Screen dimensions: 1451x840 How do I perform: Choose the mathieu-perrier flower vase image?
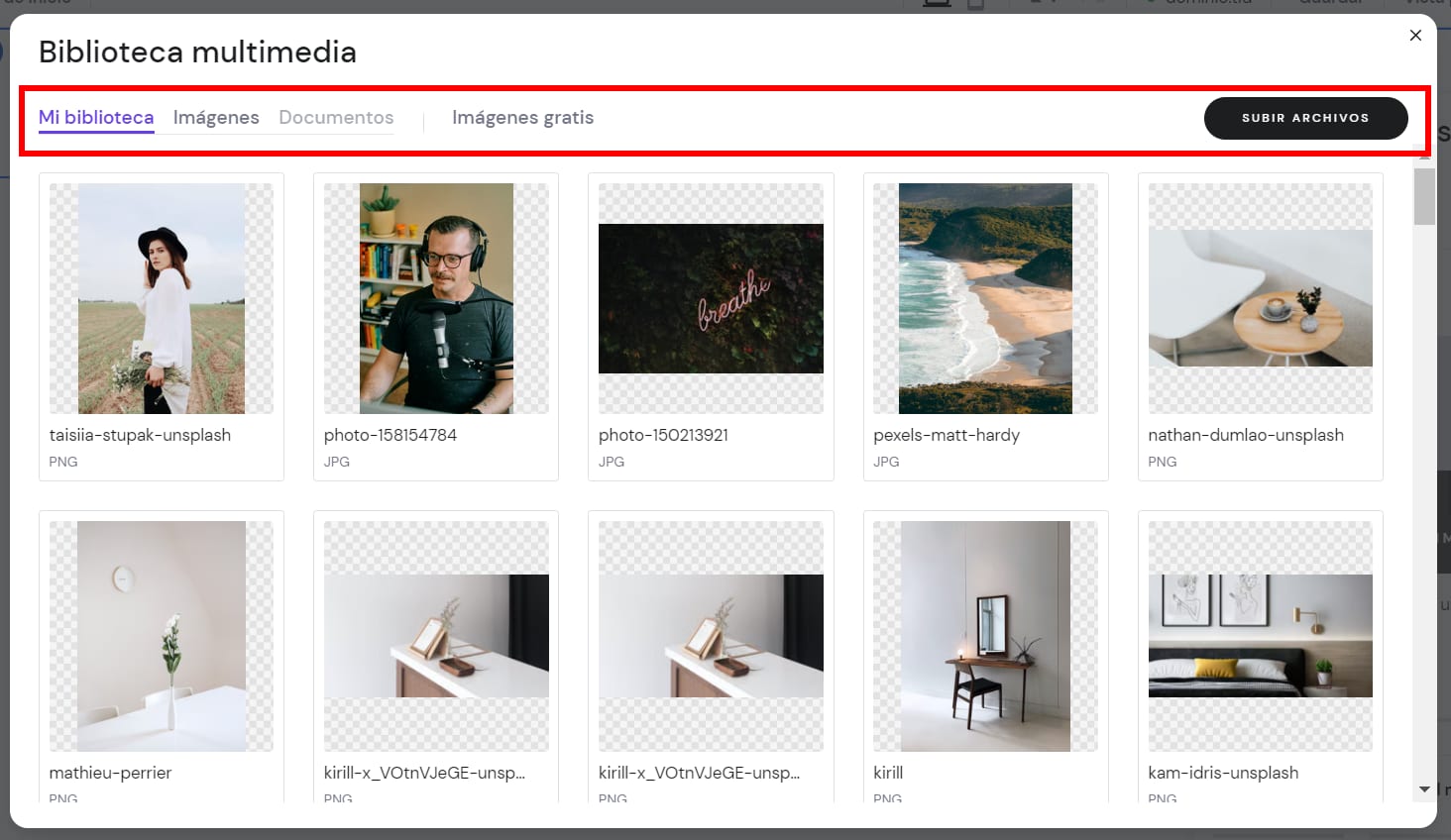(x=162, y=636)
